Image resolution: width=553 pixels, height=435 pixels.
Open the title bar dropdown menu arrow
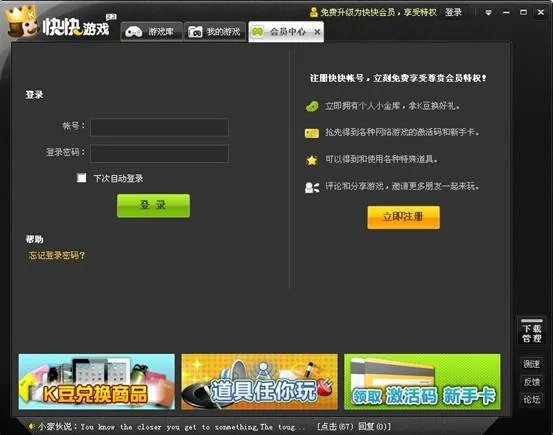(x=488, y=13)
